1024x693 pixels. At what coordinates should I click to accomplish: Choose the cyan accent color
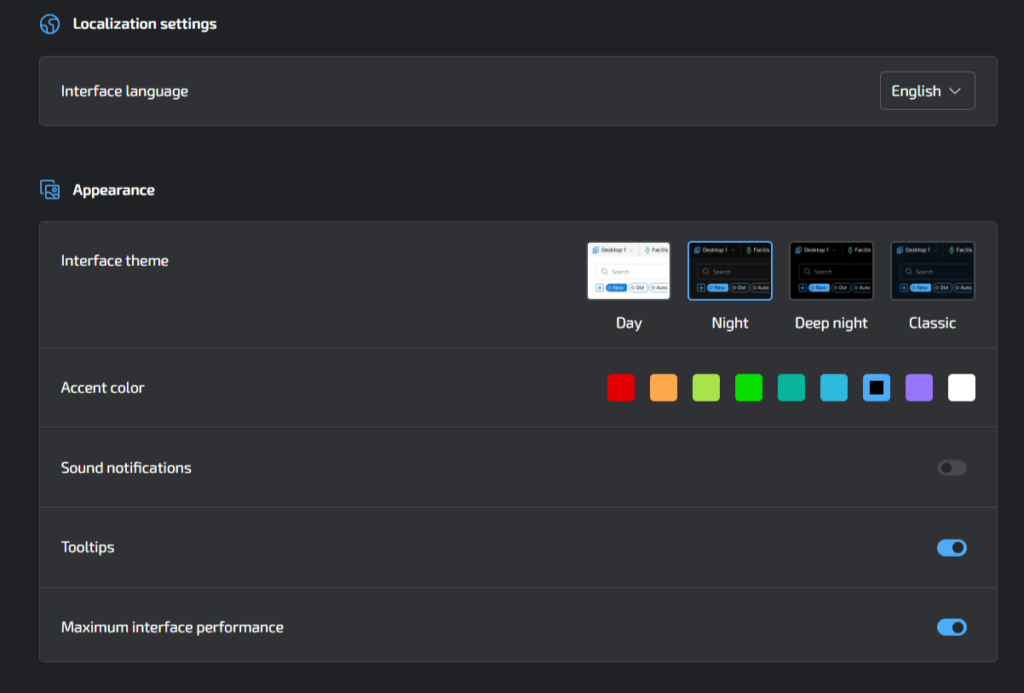833,387
